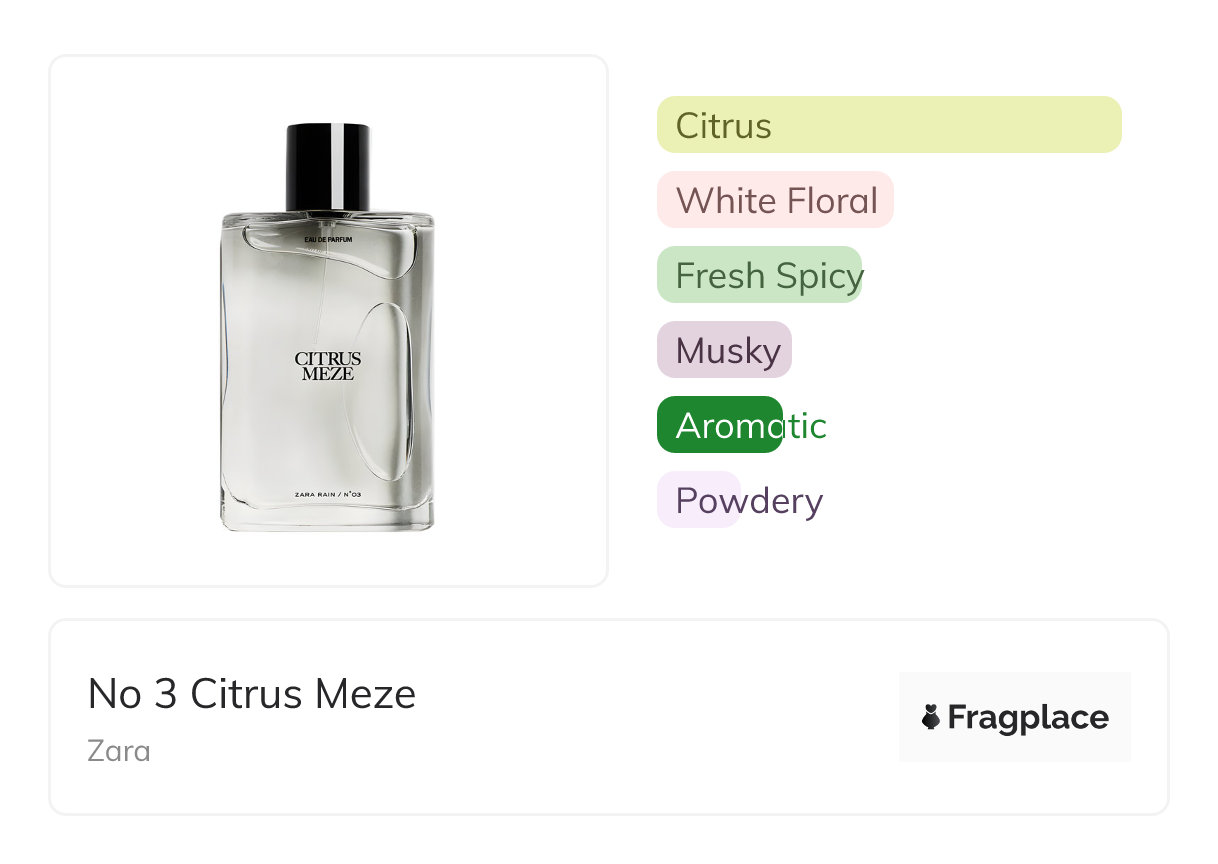Click the word Meze in the product title
The image size is (1218, 864).
[370, 694]
